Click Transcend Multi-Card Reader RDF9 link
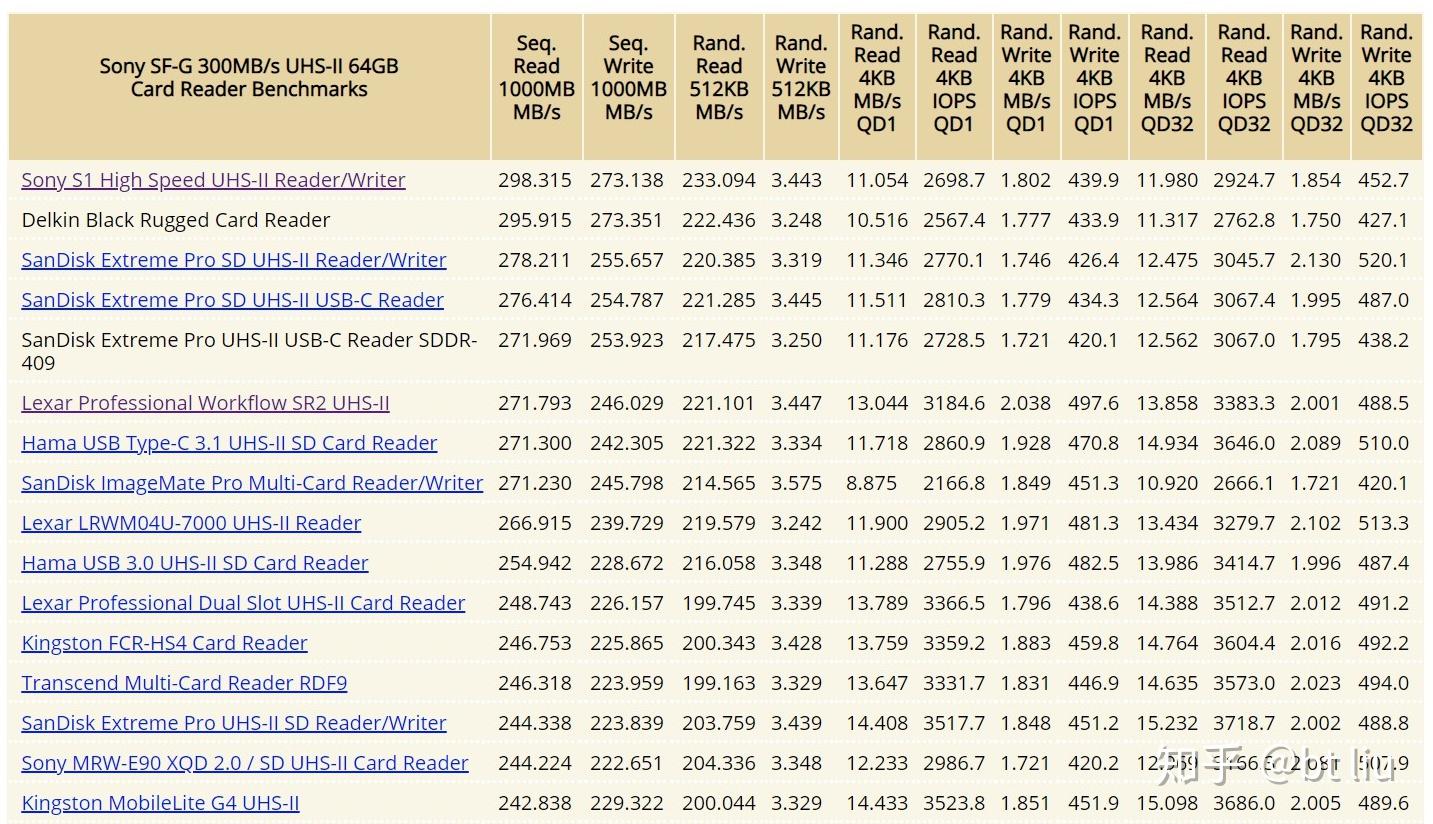The width and height of the screenshot is (1433, 824). [184, 683]
